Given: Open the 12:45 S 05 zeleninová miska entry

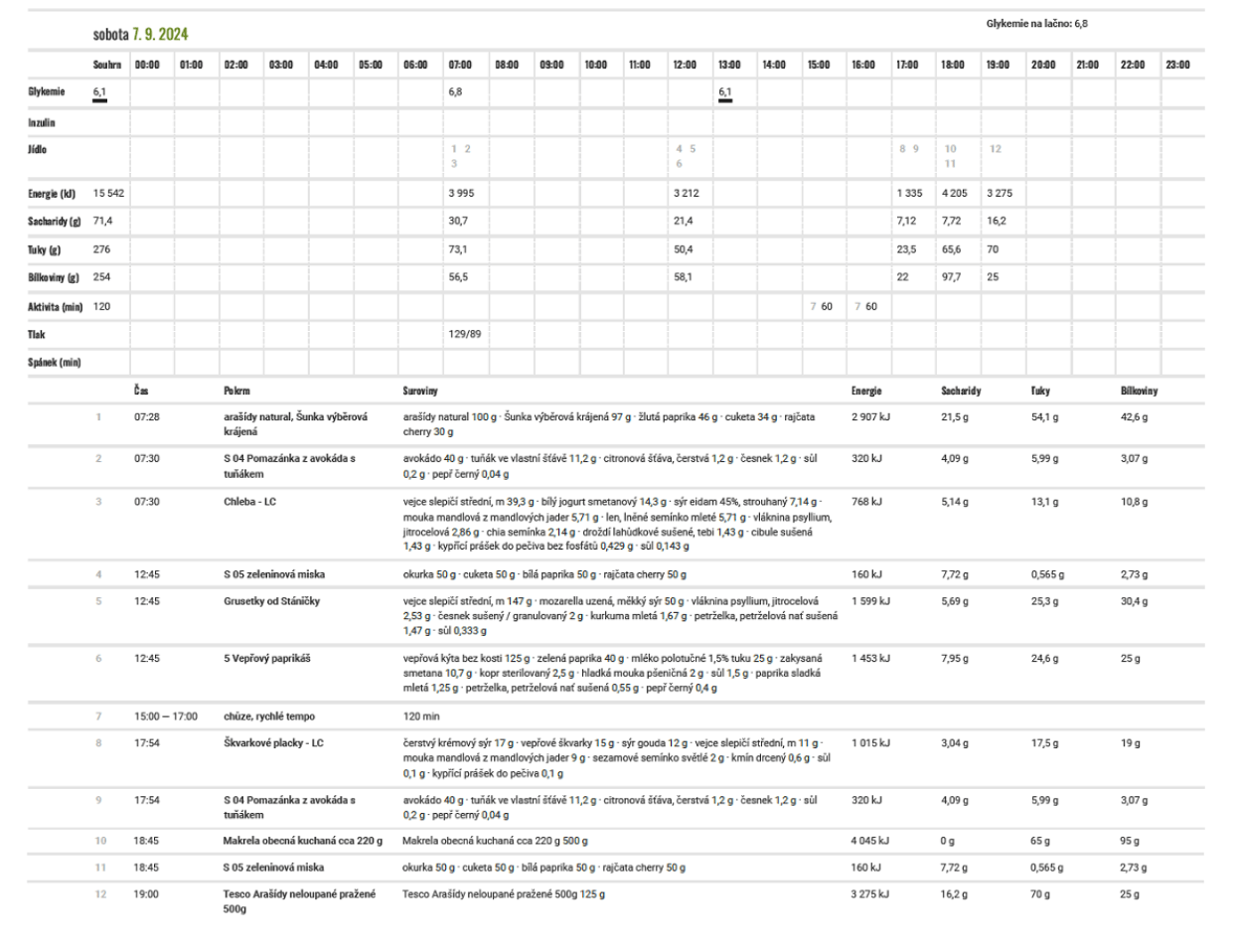Looking at the screenshot, I should [273, 574].
